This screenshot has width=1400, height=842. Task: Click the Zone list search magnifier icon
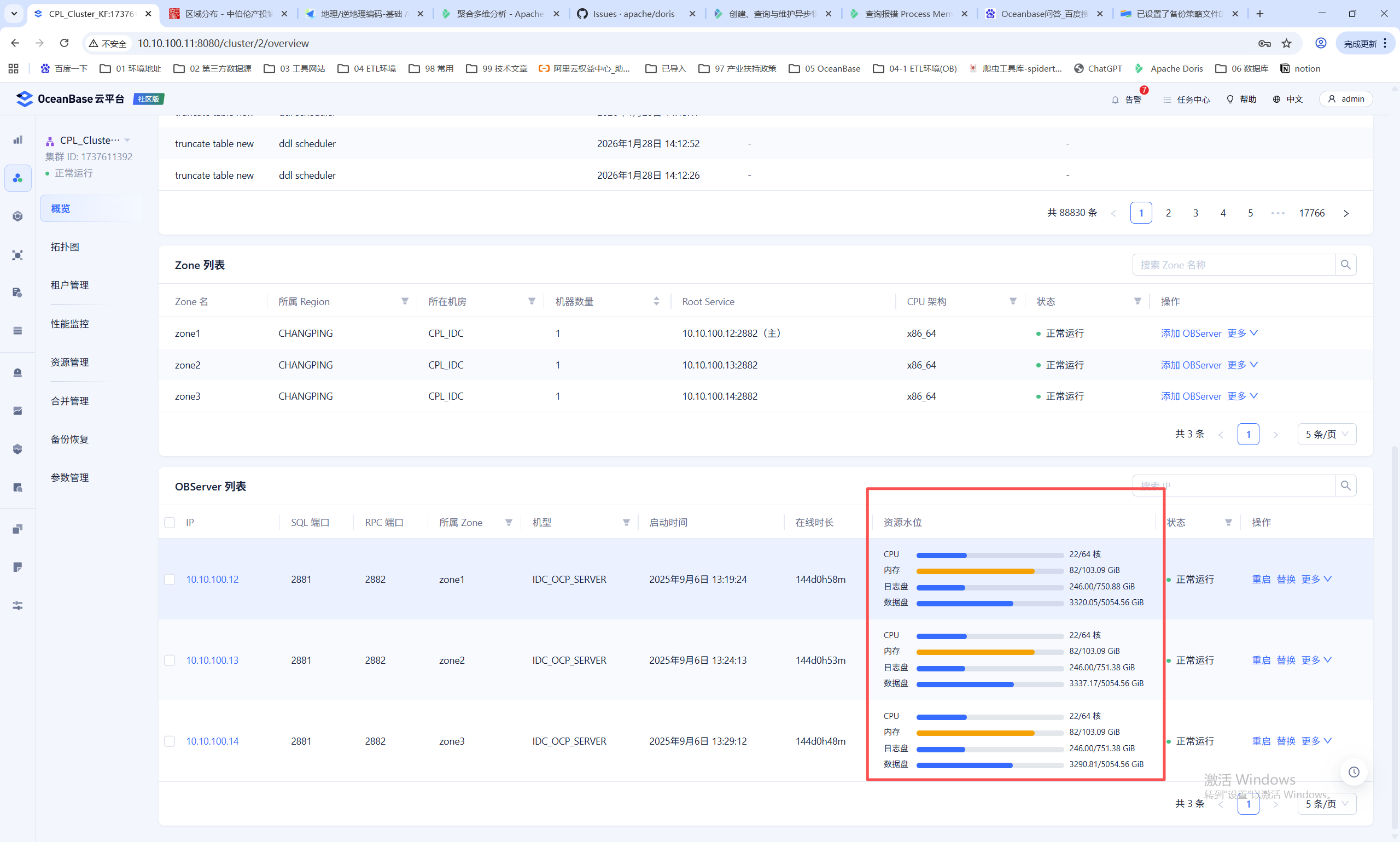pyautogui.click(x=1345, y=265)
